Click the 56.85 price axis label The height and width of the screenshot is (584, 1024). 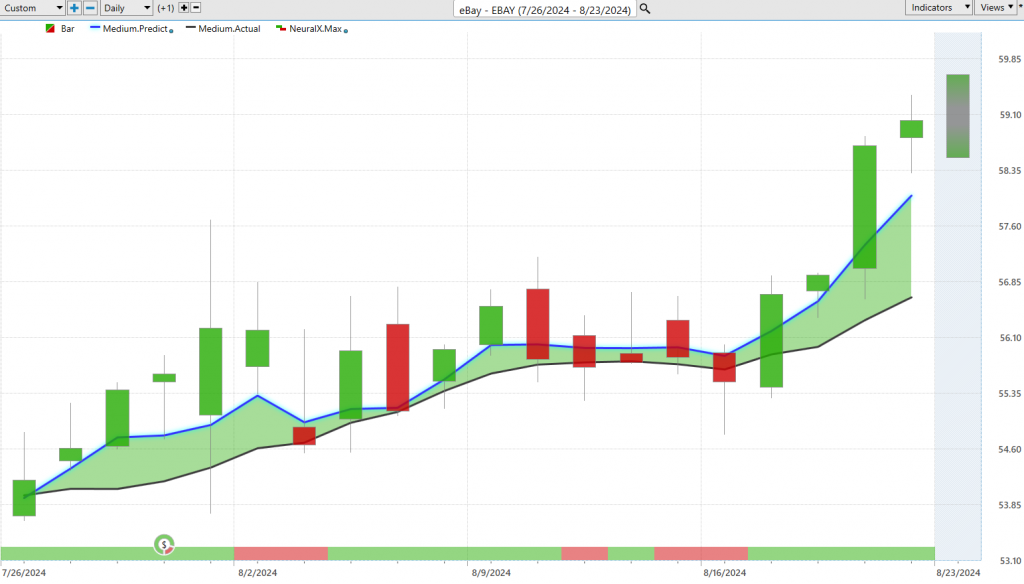1009,282
